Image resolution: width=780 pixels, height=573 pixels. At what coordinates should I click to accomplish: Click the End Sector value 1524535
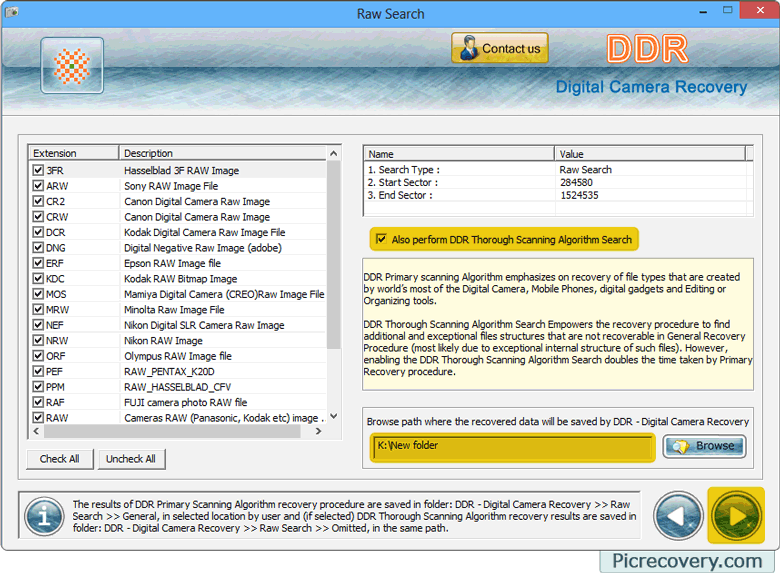point(580,195)
